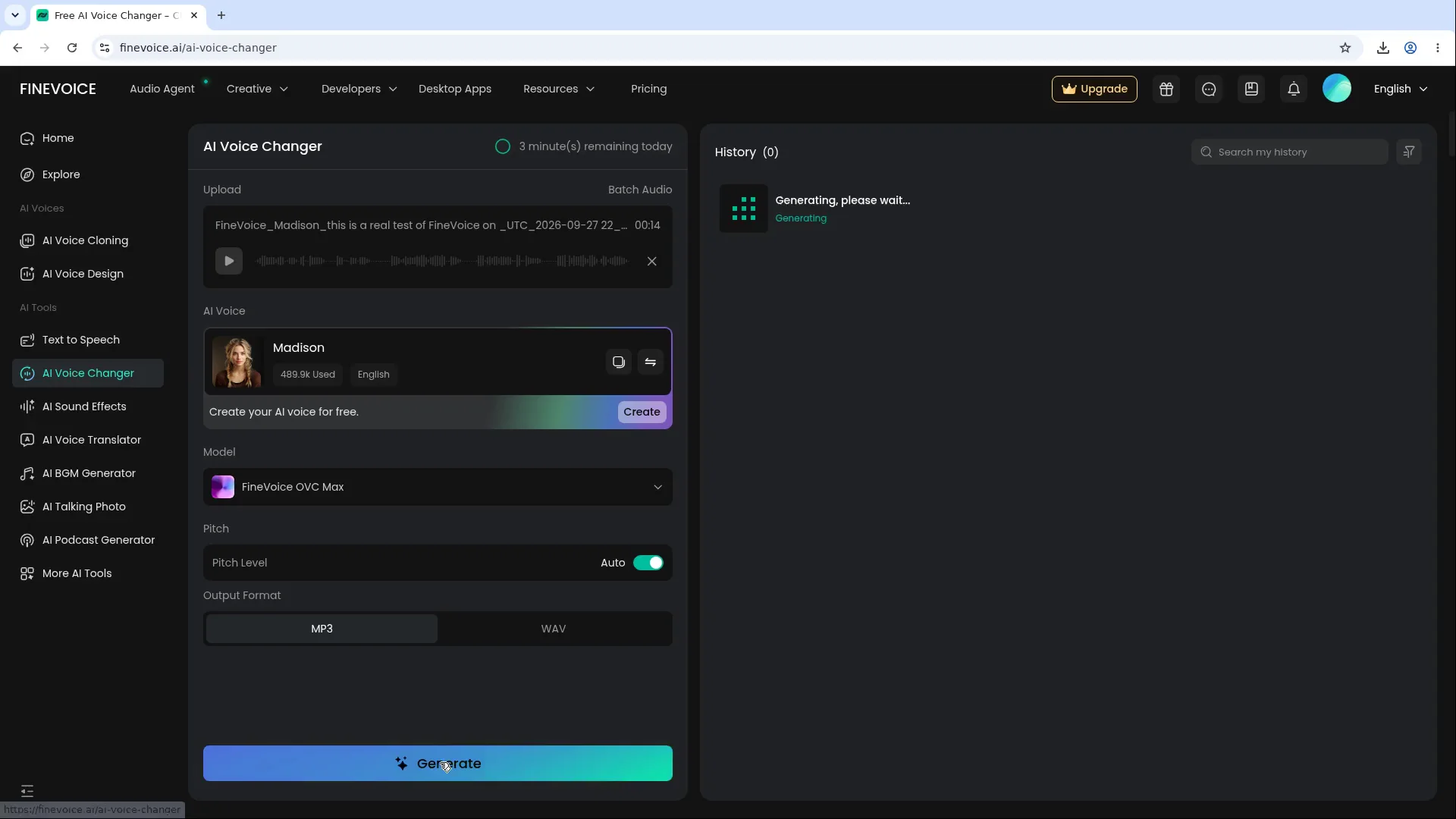Click the FINEVOICE logo
The height and width of the screenshot is (819, 1456).
click(58, 89)
